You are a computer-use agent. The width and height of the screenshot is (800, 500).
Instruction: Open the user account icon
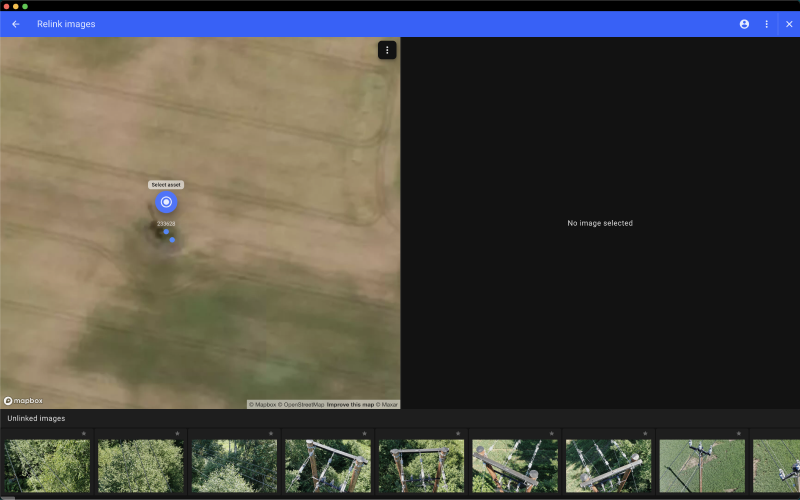pos(744,24)
